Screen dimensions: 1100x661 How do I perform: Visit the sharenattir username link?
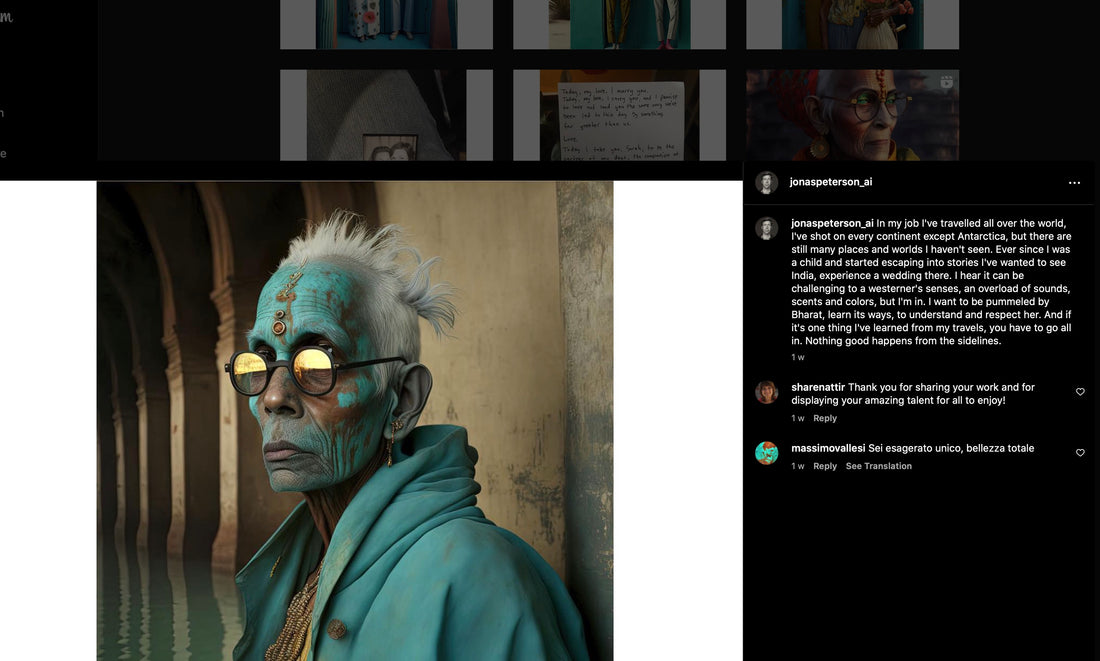click(818, 387)
